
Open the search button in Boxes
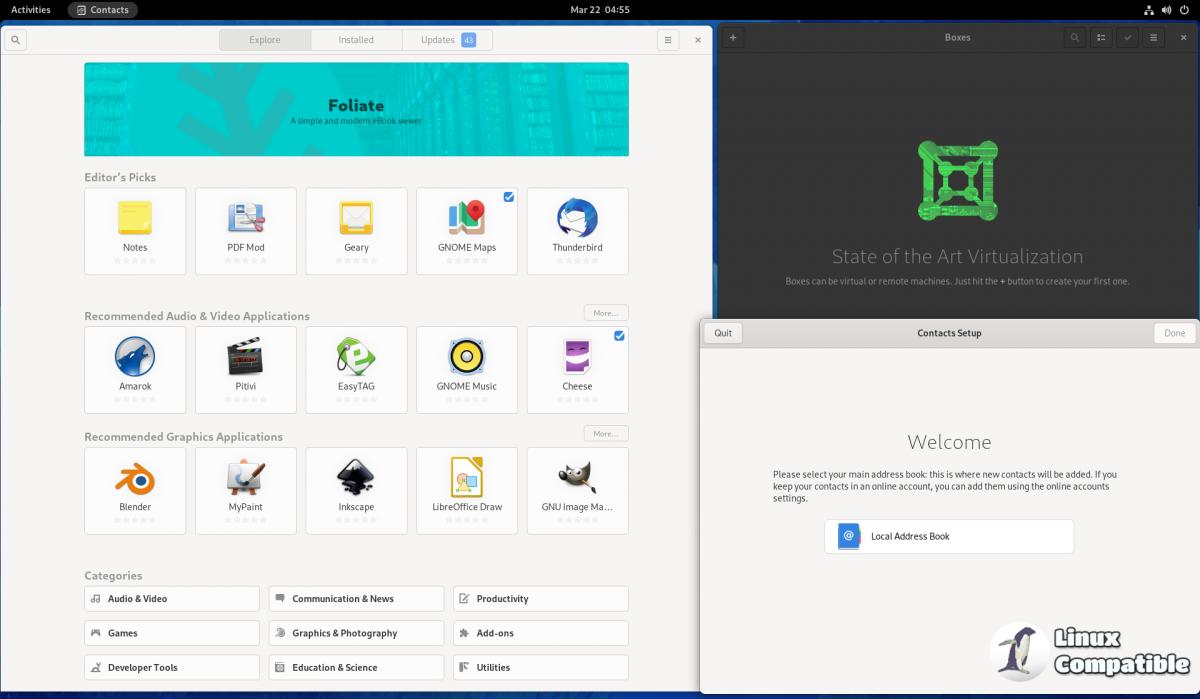coord(1074,38)
